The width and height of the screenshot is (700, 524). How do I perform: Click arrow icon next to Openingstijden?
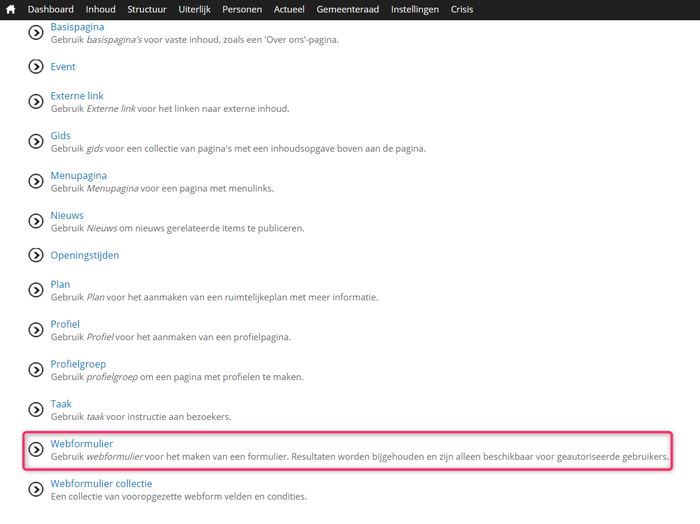(36, 255)
